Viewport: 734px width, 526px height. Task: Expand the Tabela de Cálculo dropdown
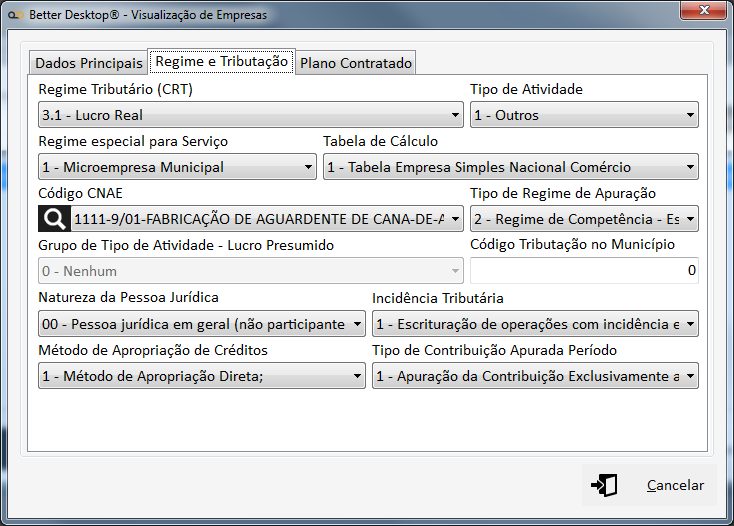pyautogui.click(x=510, y=167)
